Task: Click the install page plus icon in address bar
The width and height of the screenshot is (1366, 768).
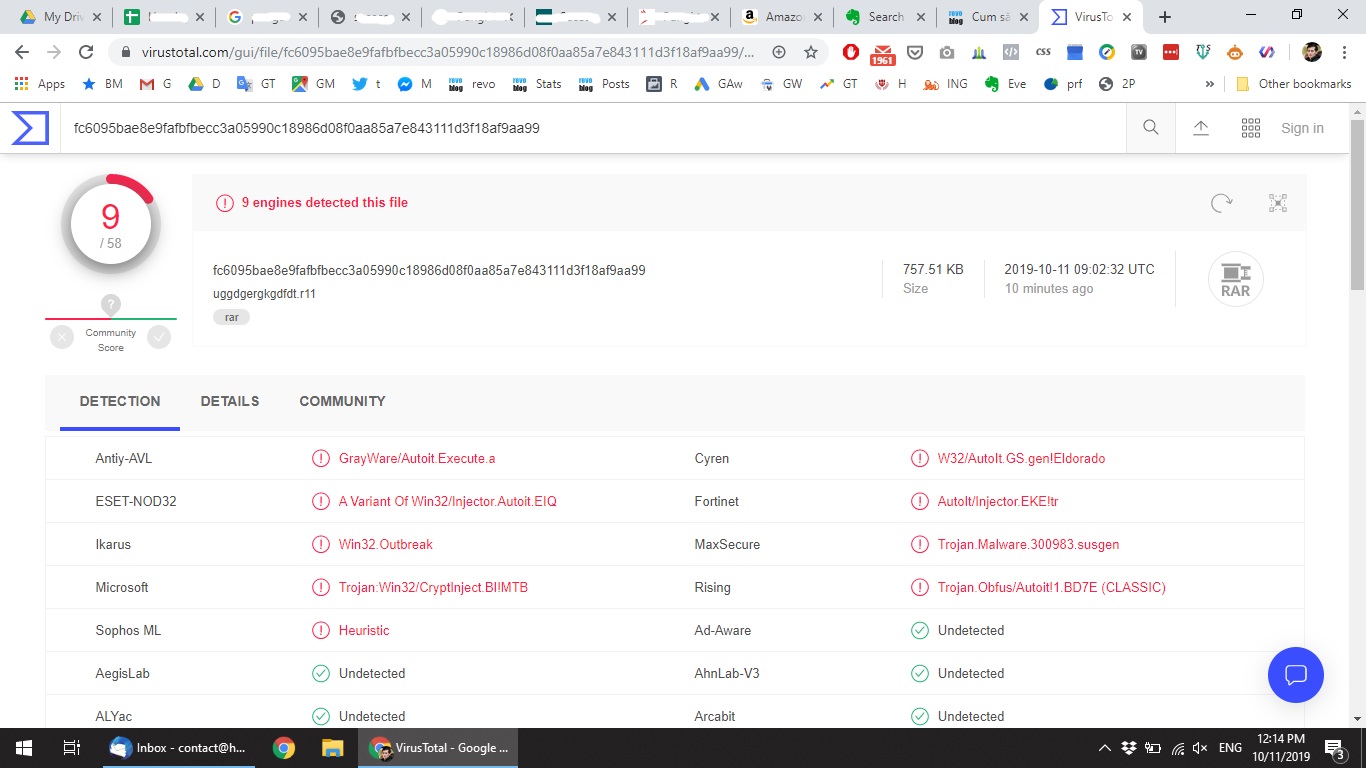Action: (779, 52)
